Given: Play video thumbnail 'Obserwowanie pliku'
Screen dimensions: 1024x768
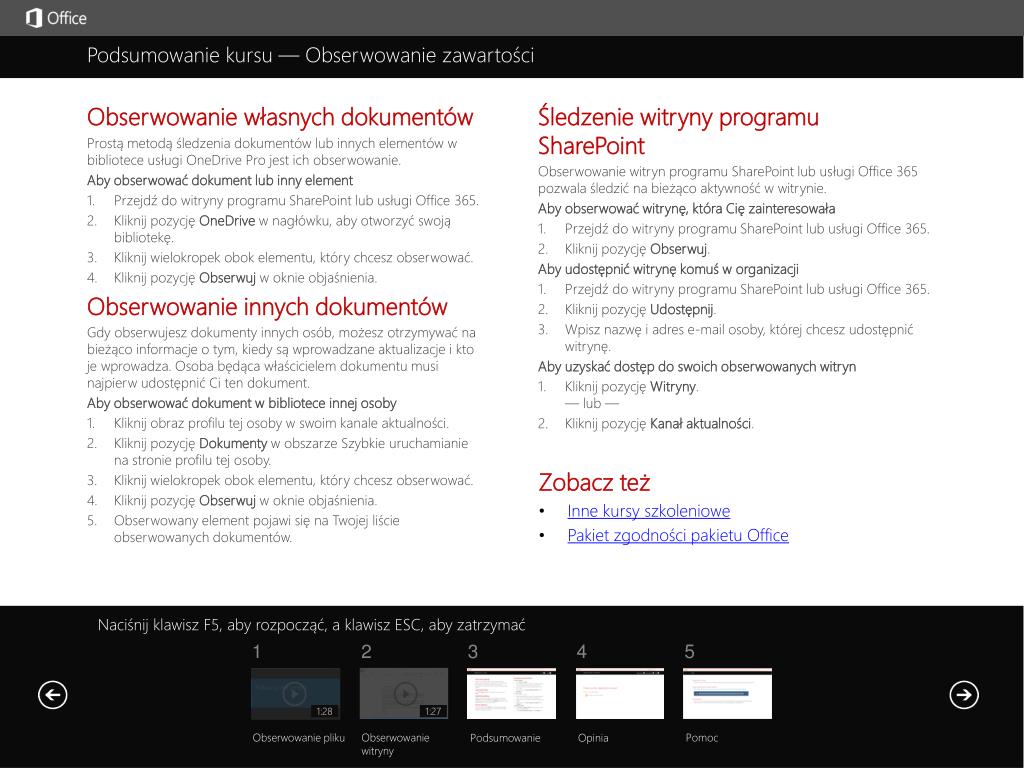Looking at the screenshot, I should (x=295, y=694).
